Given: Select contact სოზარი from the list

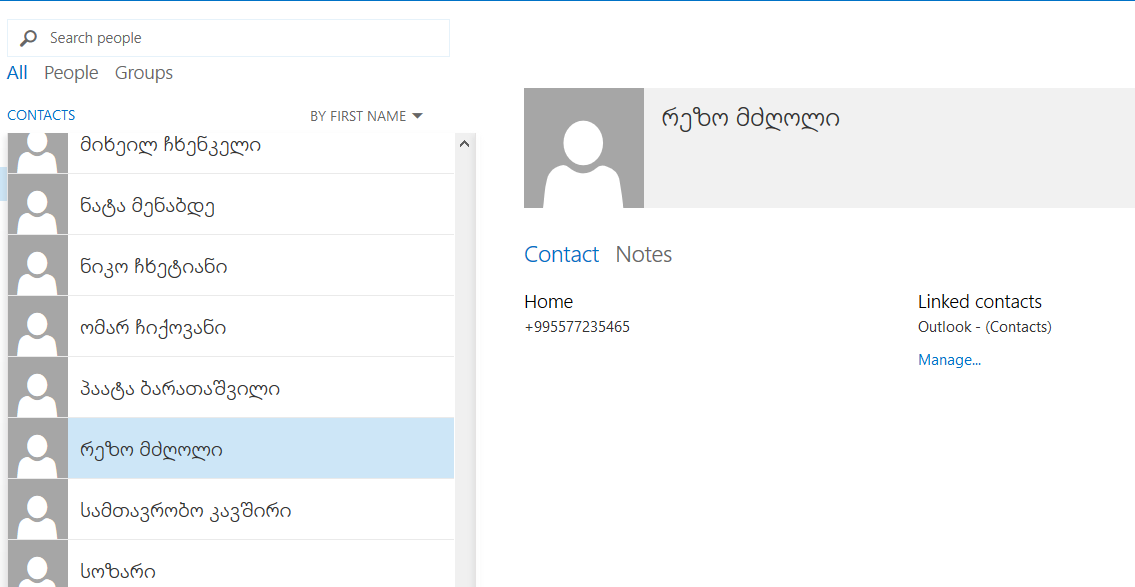Looking at the screenshot, I should (x=118, y=571).
